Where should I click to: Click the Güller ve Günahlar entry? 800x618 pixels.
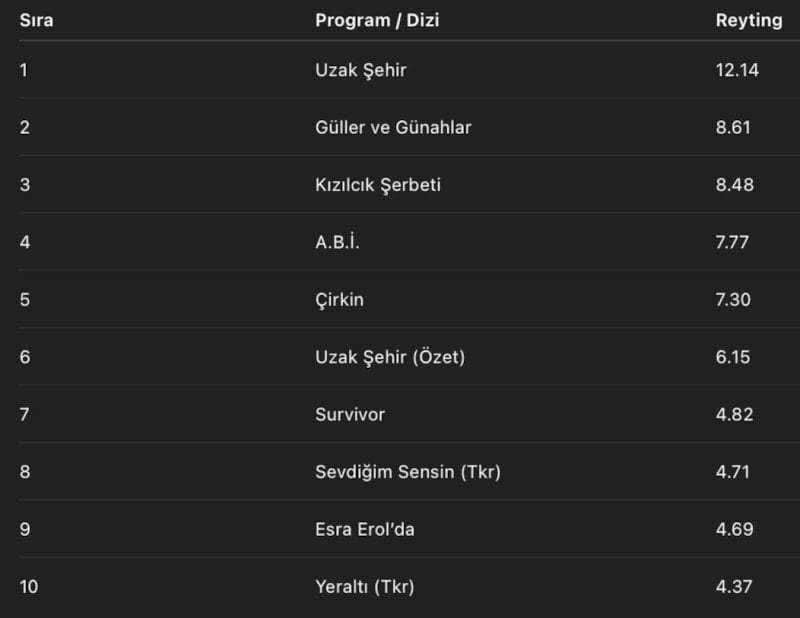tap(393, 127)
